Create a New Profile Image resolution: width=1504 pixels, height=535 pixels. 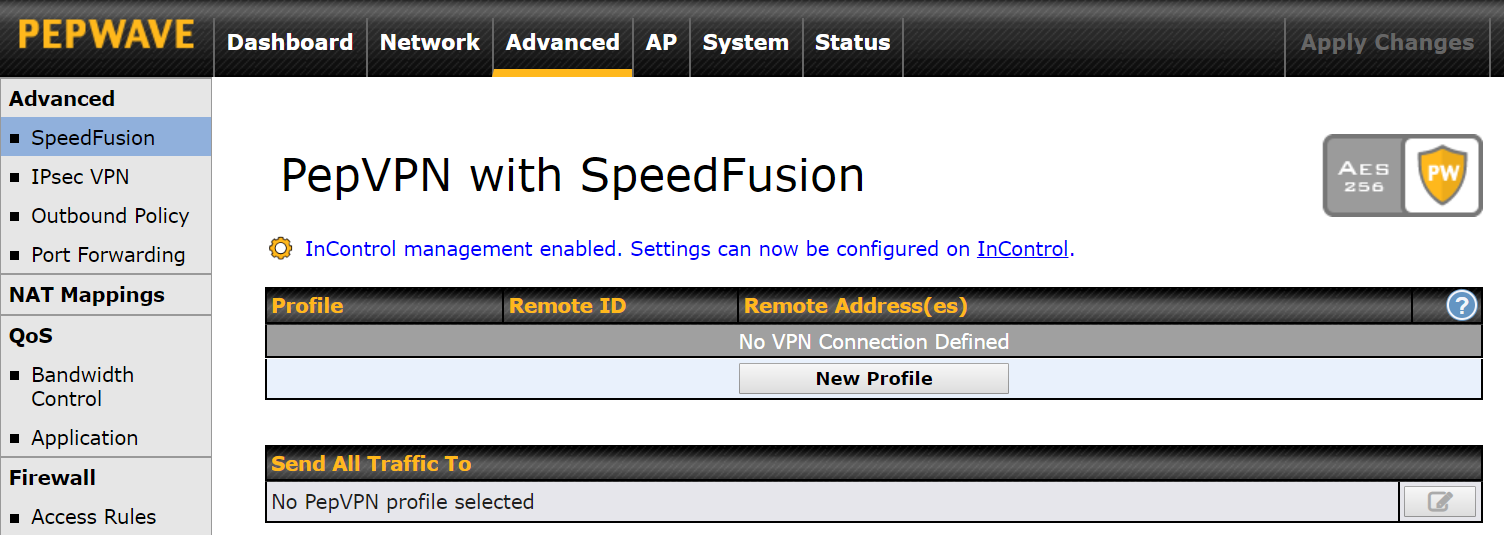pyautogui.click(x=873, y=379)
